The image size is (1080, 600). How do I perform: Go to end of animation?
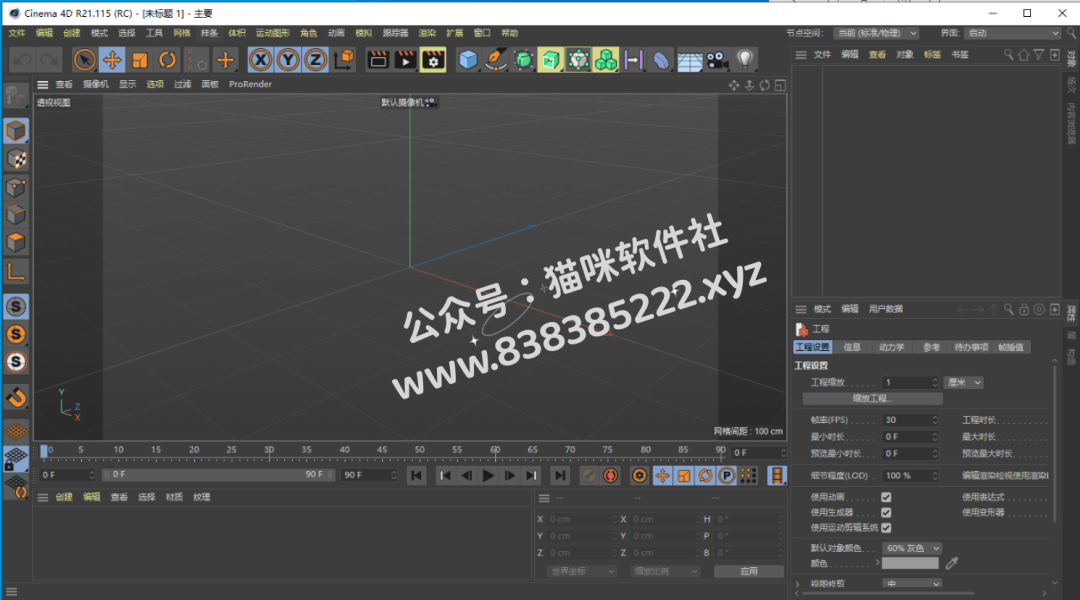pos(561,475)
